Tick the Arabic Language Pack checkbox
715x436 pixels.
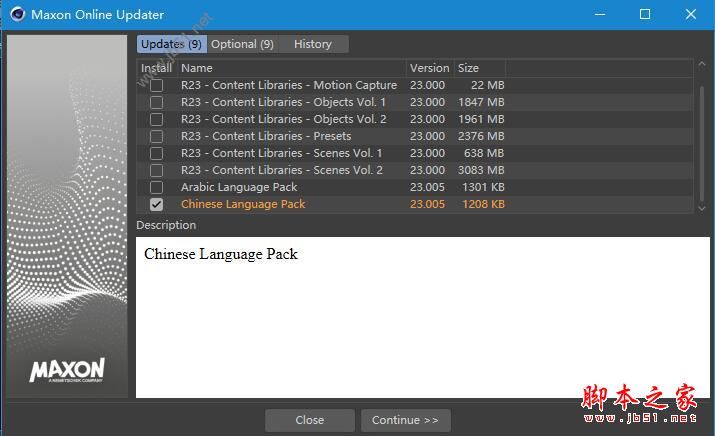click(156, 188)
